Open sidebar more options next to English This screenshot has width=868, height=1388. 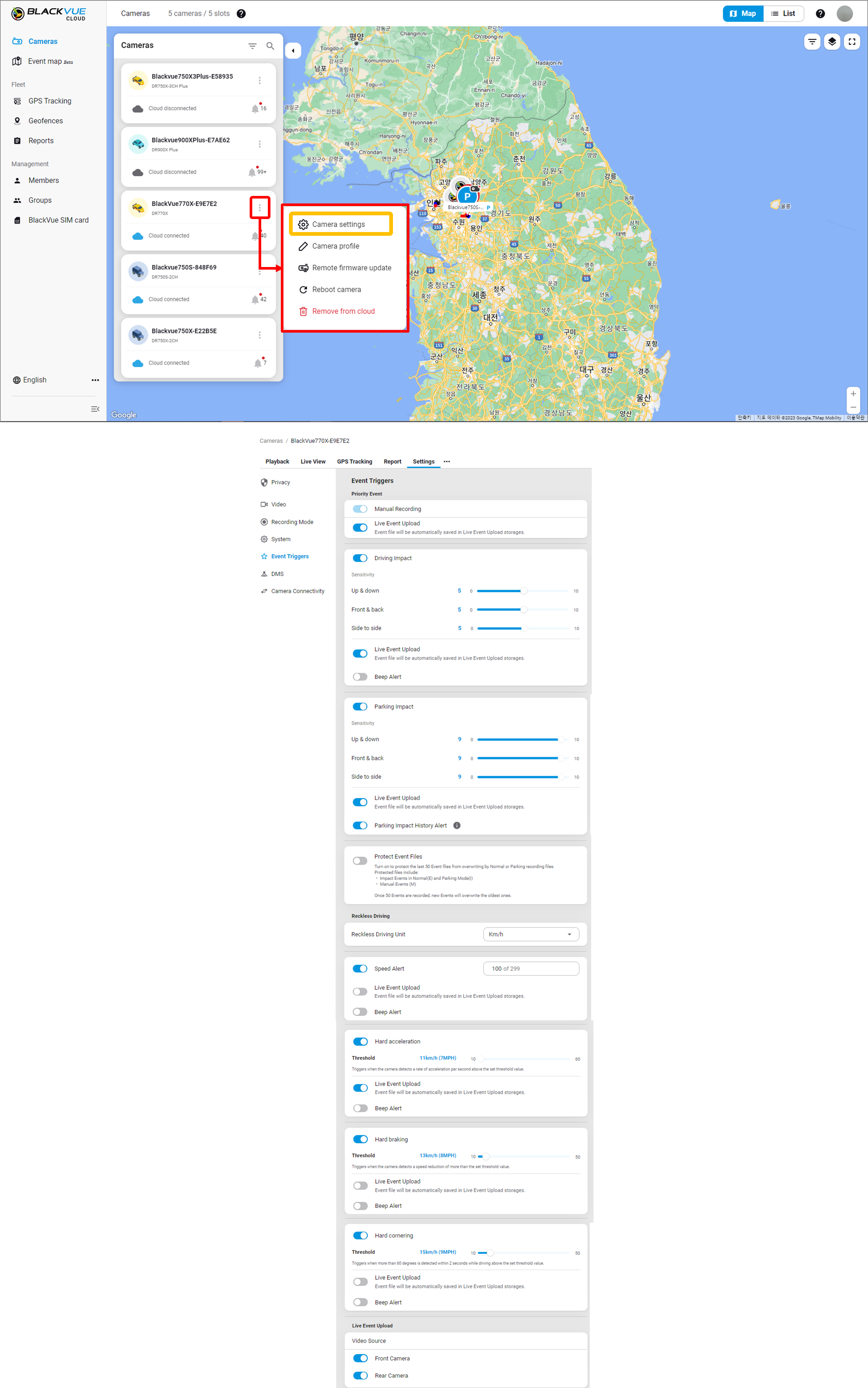click(95, 380)
